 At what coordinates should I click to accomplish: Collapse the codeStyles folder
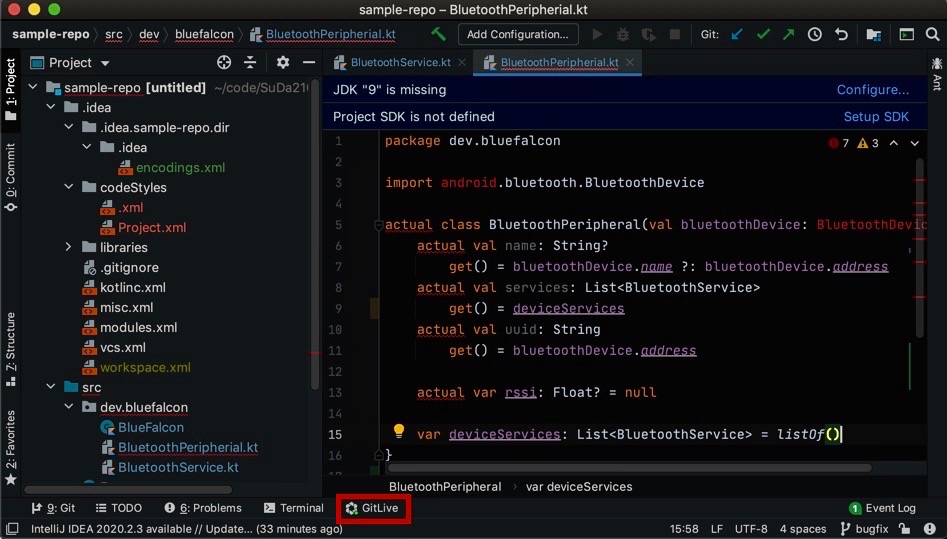click(x=69, y=187)
